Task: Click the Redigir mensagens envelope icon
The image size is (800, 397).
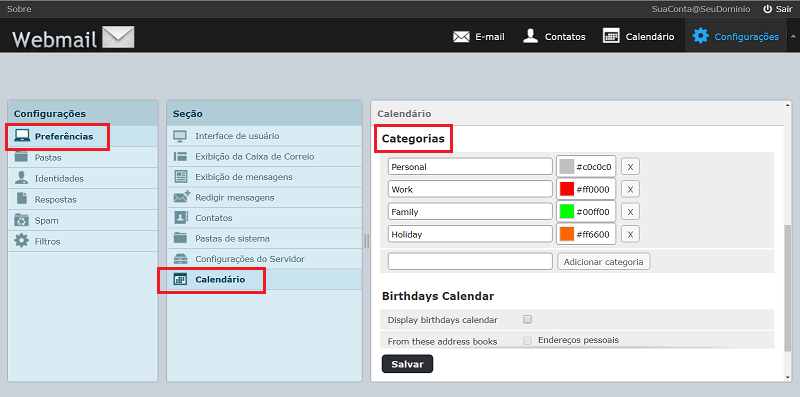Action: 182,196
